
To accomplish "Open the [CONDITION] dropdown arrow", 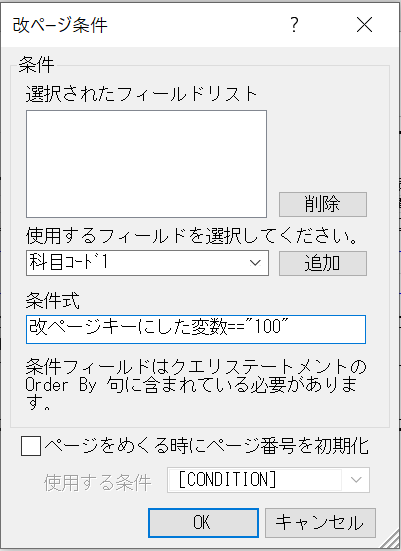I will point(356,480).
